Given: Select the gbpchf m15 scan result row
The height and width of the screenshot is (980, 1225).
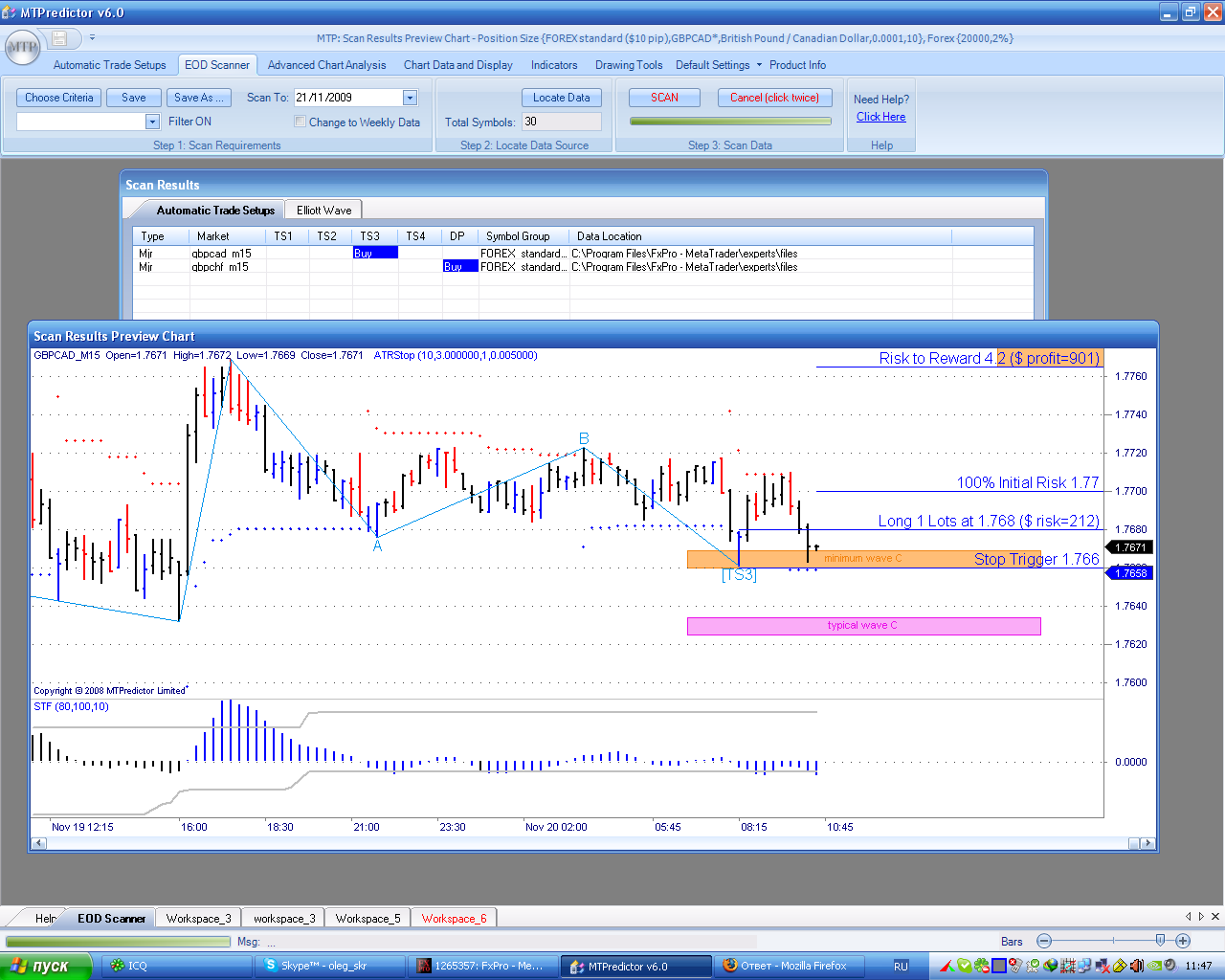Looking at the screenshot, I should 220,267.
